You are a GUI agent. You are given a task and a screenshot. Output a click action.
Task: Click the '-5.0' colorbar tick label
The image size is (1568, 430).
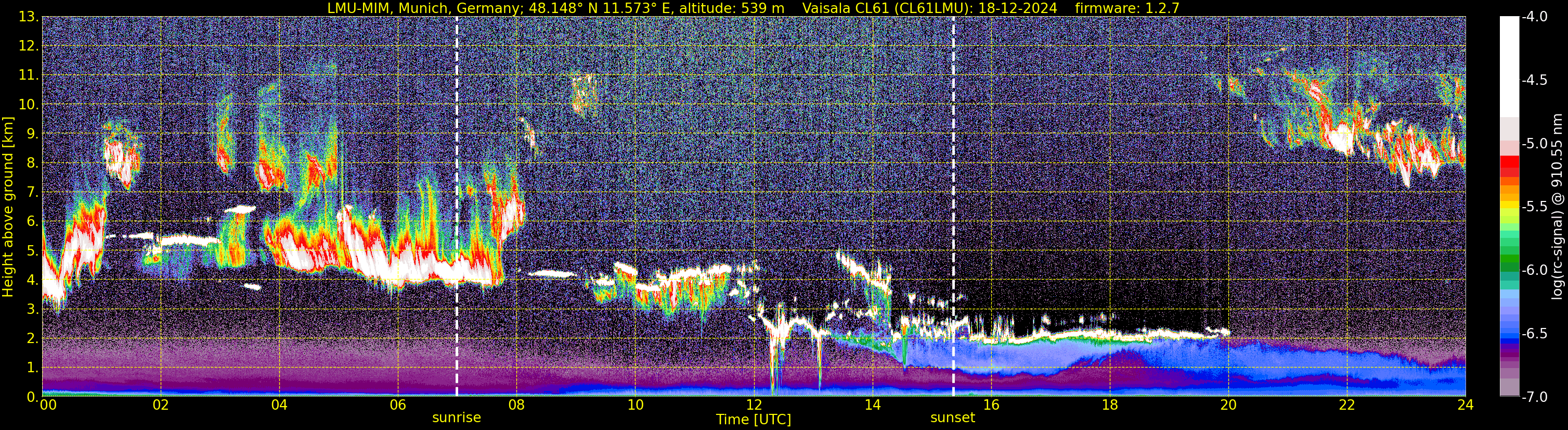1534,143
